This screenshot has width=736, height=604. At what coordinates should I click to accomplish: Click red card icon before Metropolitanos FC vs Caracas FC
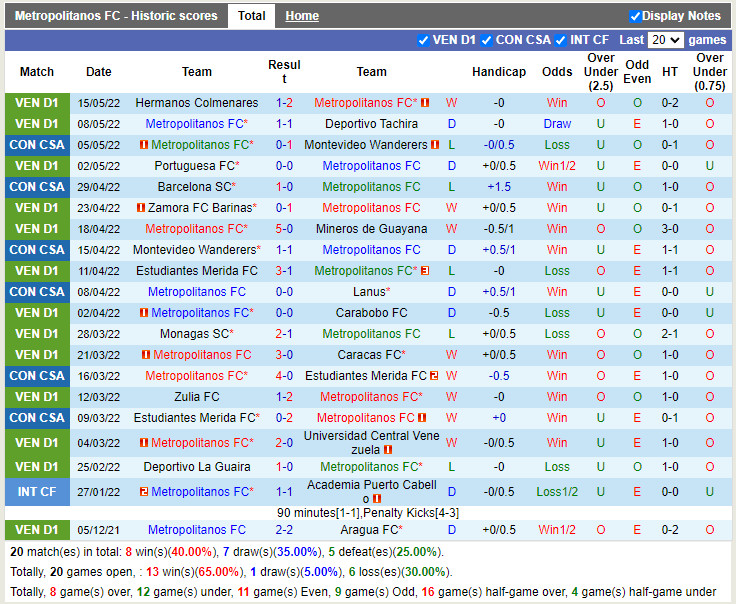(x=146, y=355)
